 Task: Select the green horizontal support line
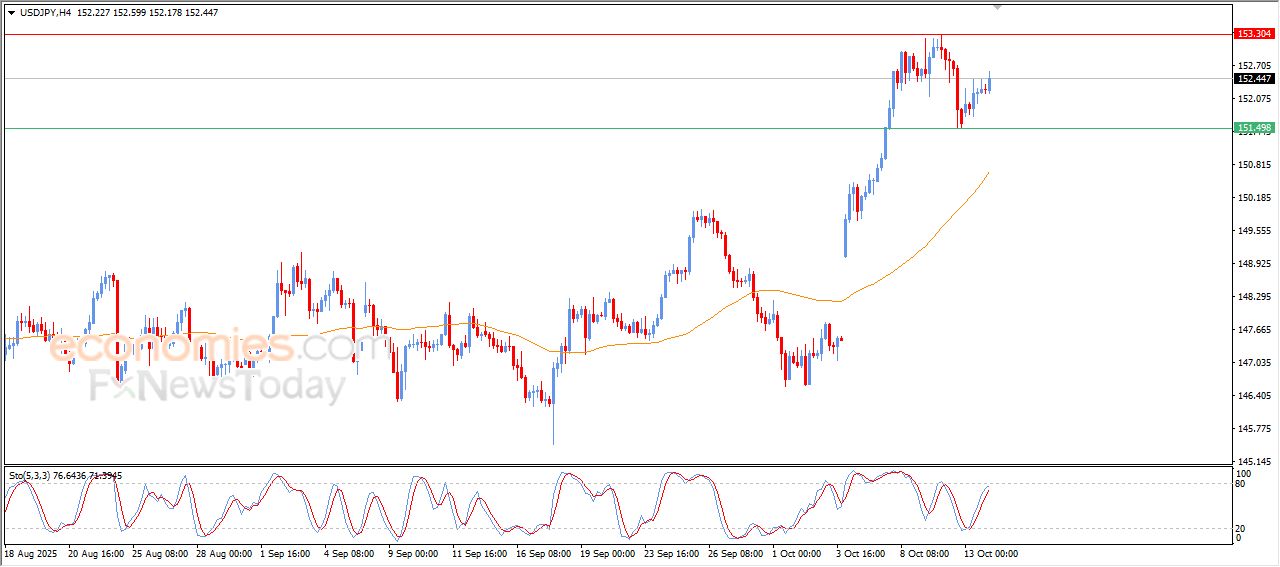600,128
